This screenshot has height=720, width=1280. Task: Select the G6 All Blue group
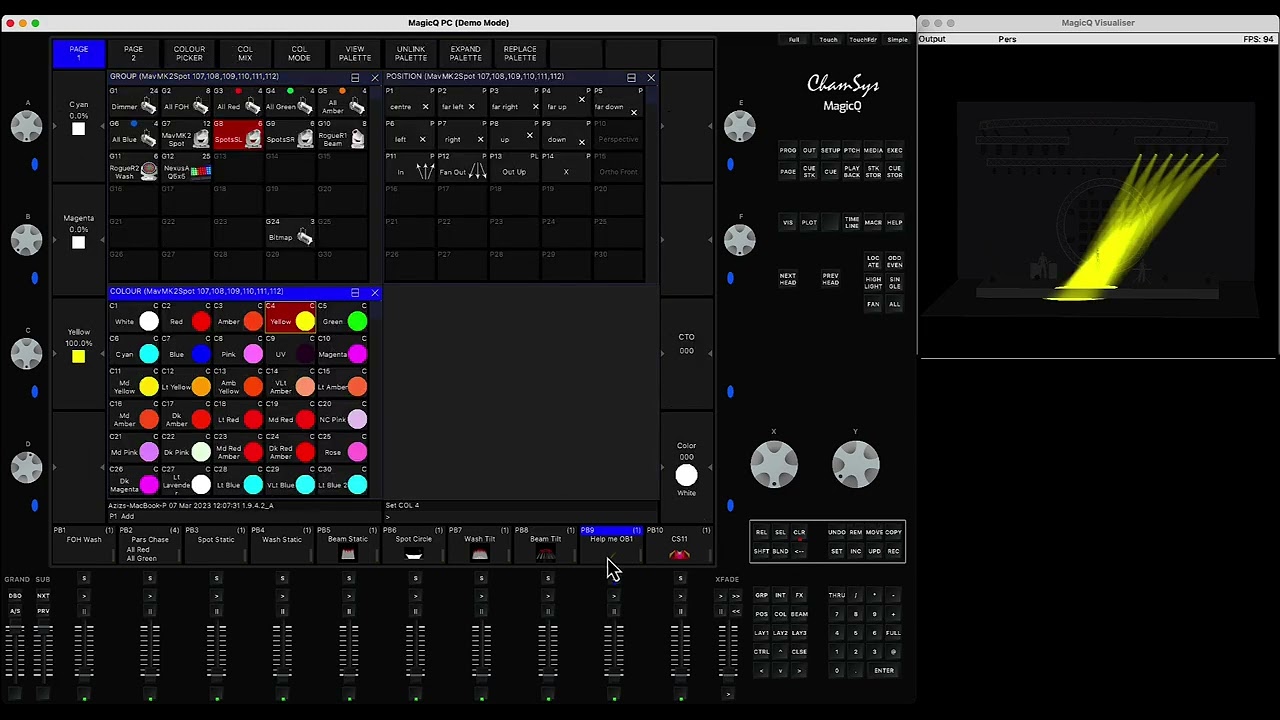tap(134, 136)
